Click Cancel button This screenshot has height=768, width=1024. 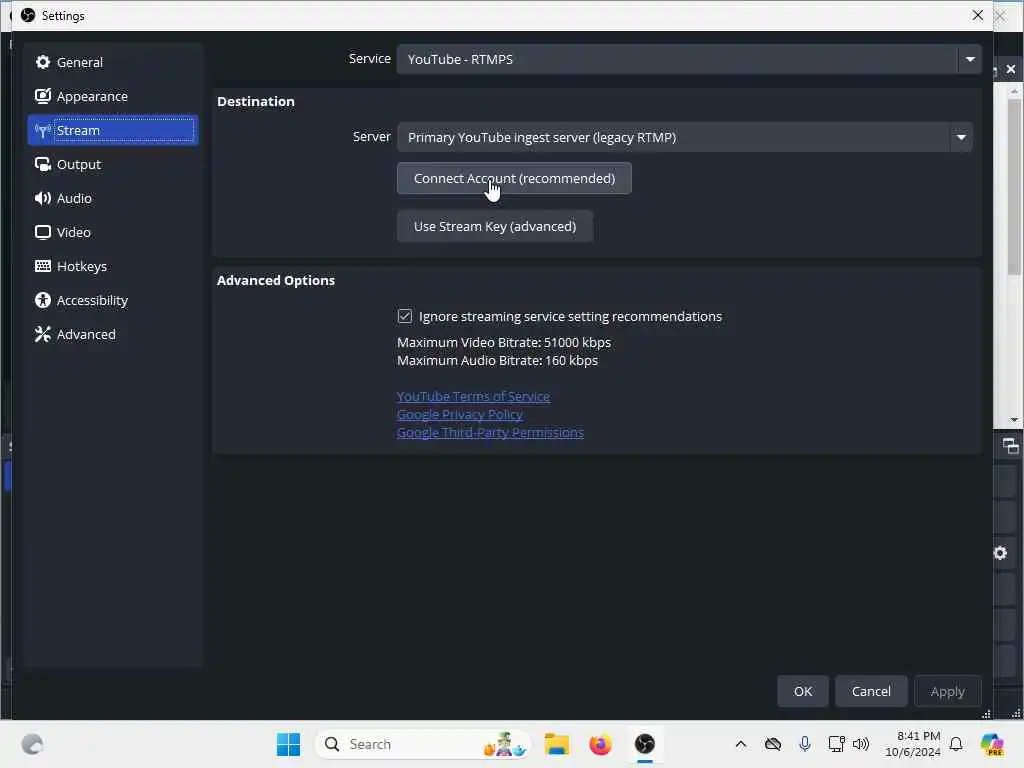(871, 691)
